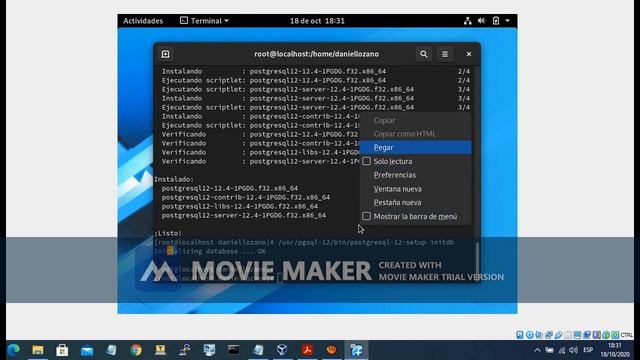
Task: Open Preferencias from the context menu
Action: (416, 175)
